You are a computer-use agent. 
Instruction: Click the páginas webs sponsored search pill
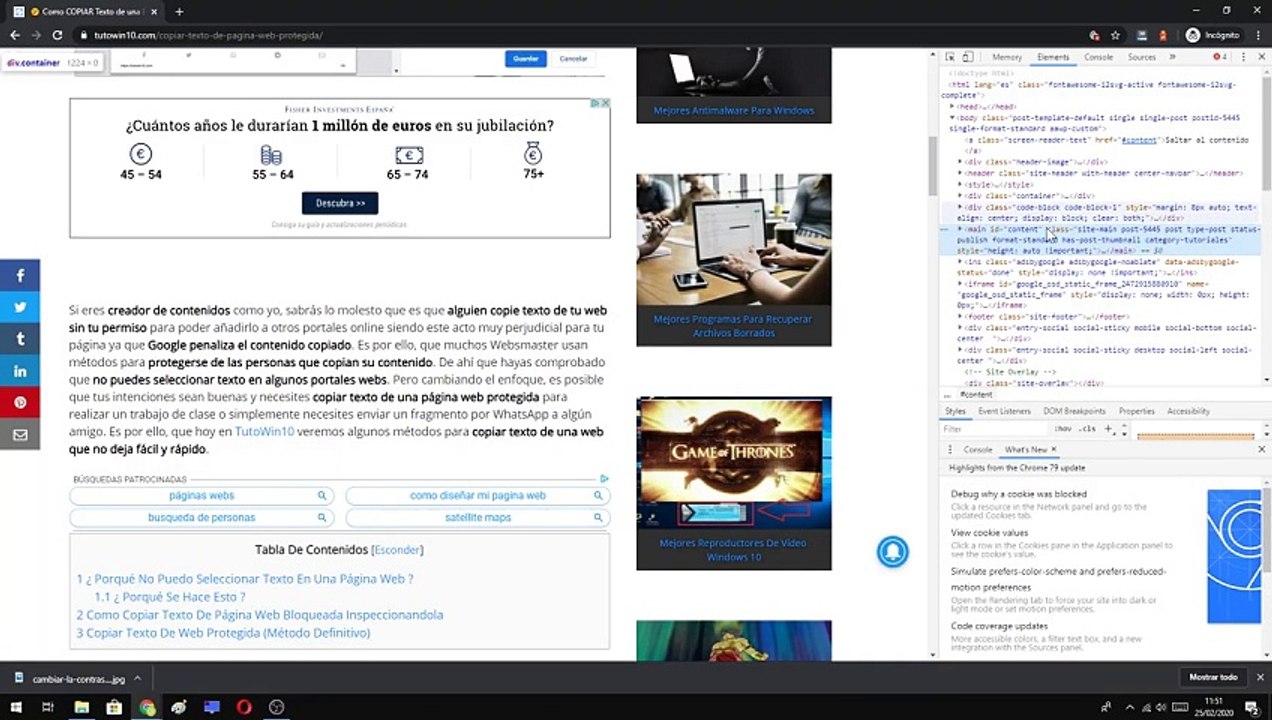coord(200,496)
